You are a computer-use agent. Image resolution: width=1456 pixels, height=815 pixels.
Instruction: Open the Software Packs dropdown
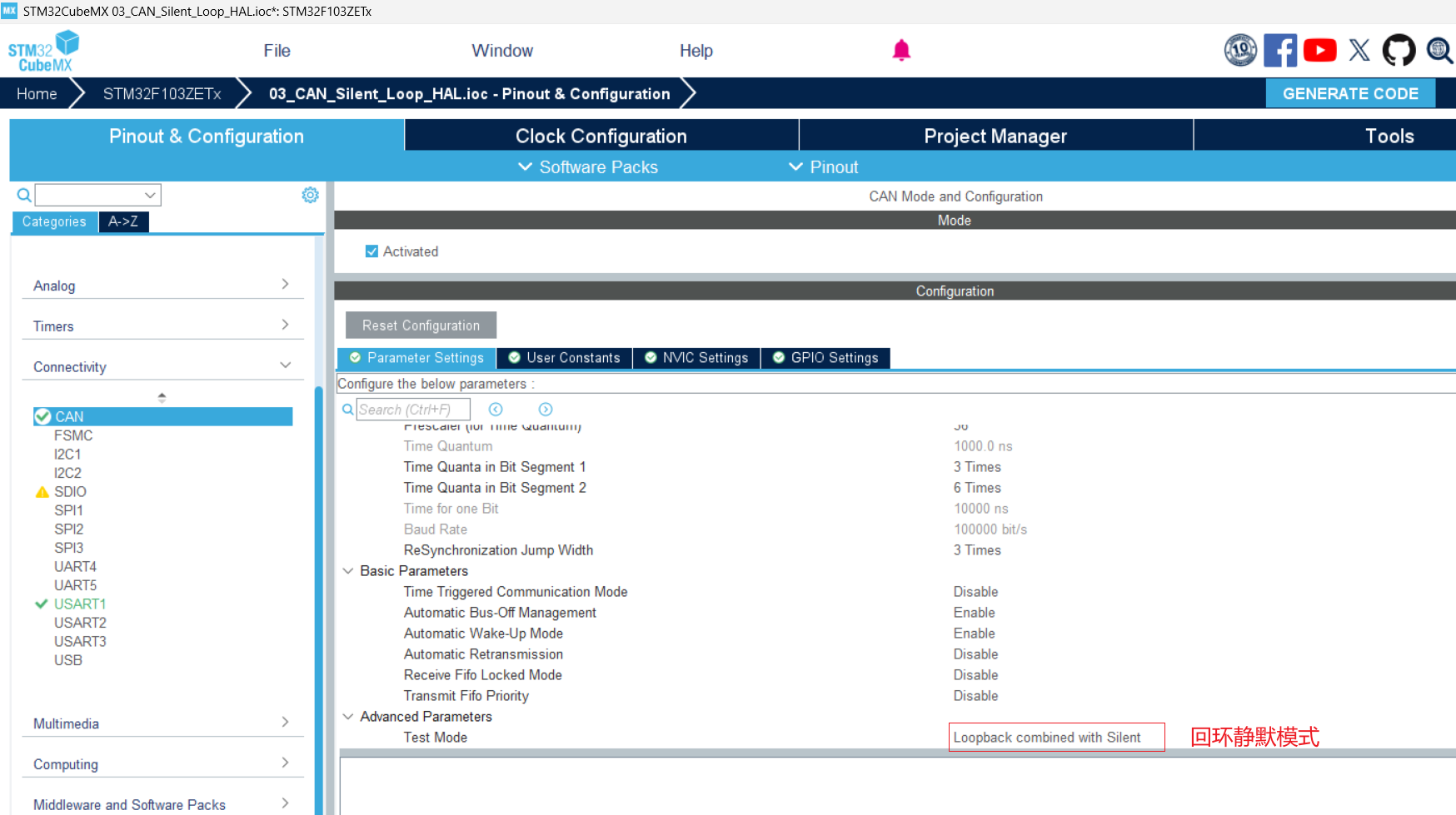[588, 167]
